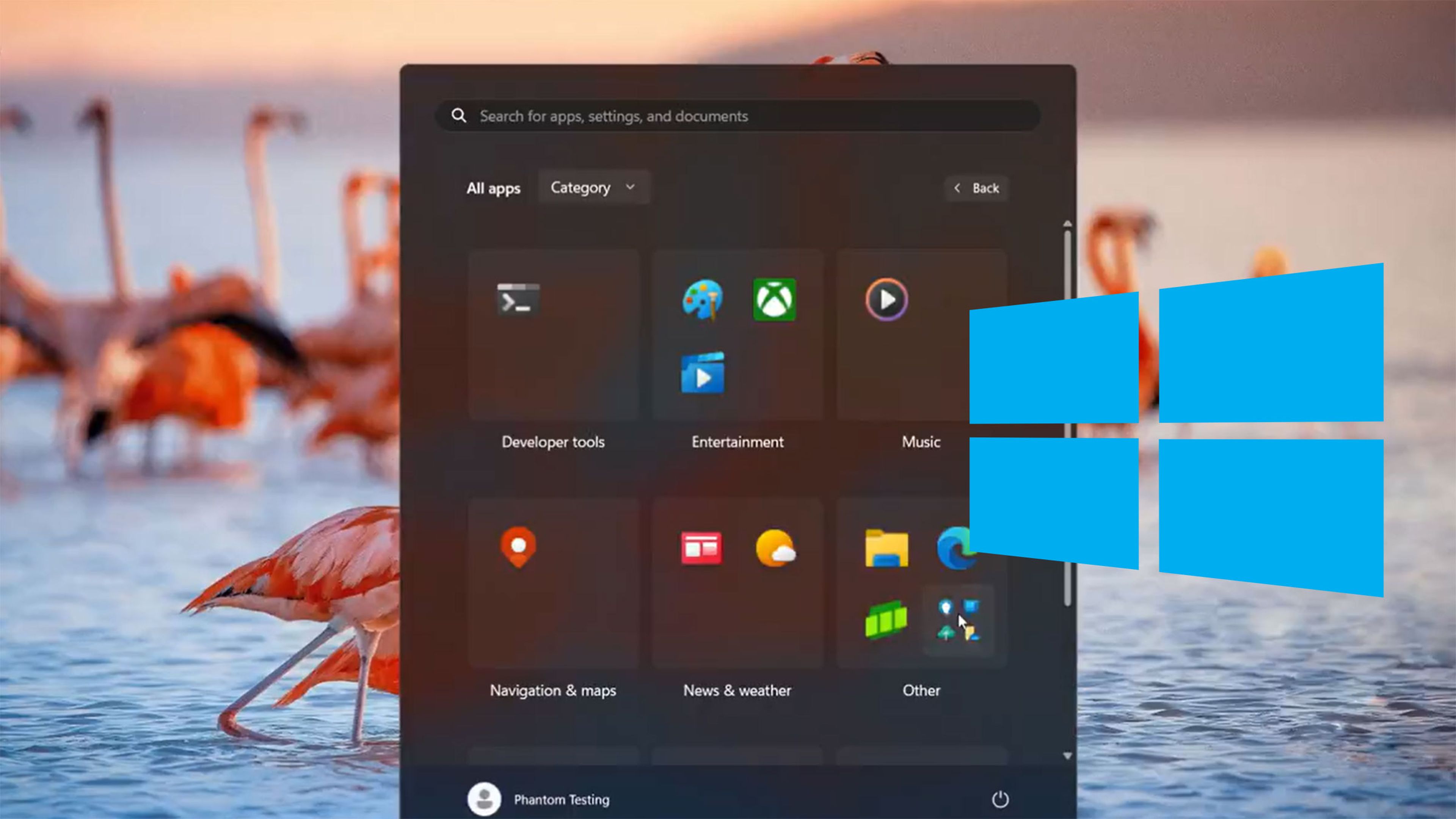
Task: Open the Microsoft News app
Action: click(702, 548)
